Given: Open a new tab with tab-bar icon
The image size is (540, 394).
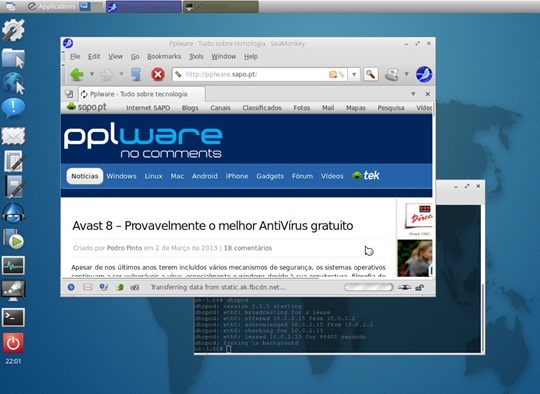Looking at the screenshot, I should click(69, 94).
